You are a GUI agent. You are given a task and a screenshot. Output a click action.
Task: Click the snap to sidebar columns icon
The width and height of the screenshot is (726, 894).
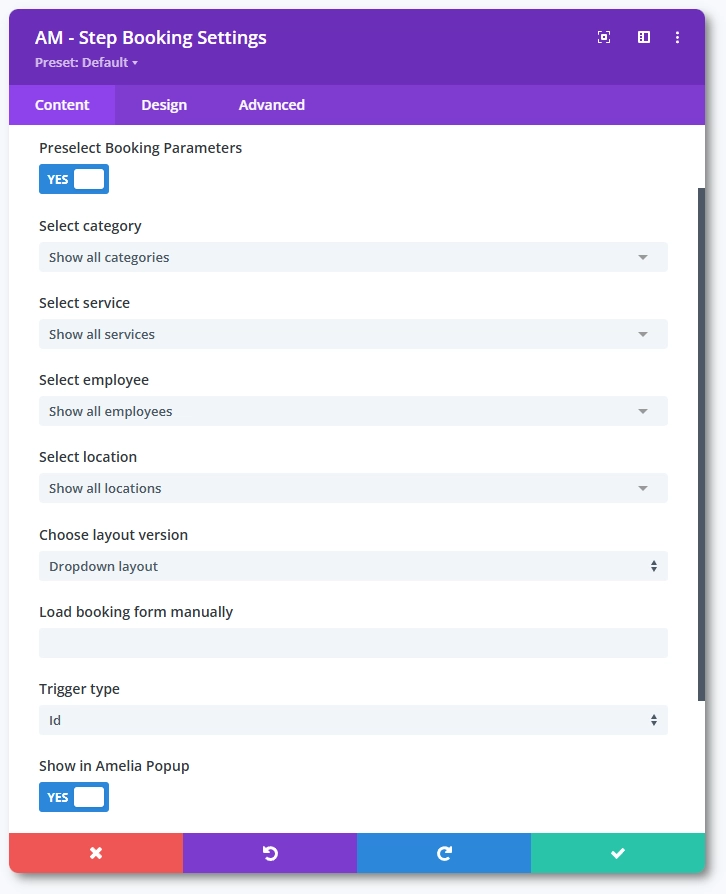[644, 37]
